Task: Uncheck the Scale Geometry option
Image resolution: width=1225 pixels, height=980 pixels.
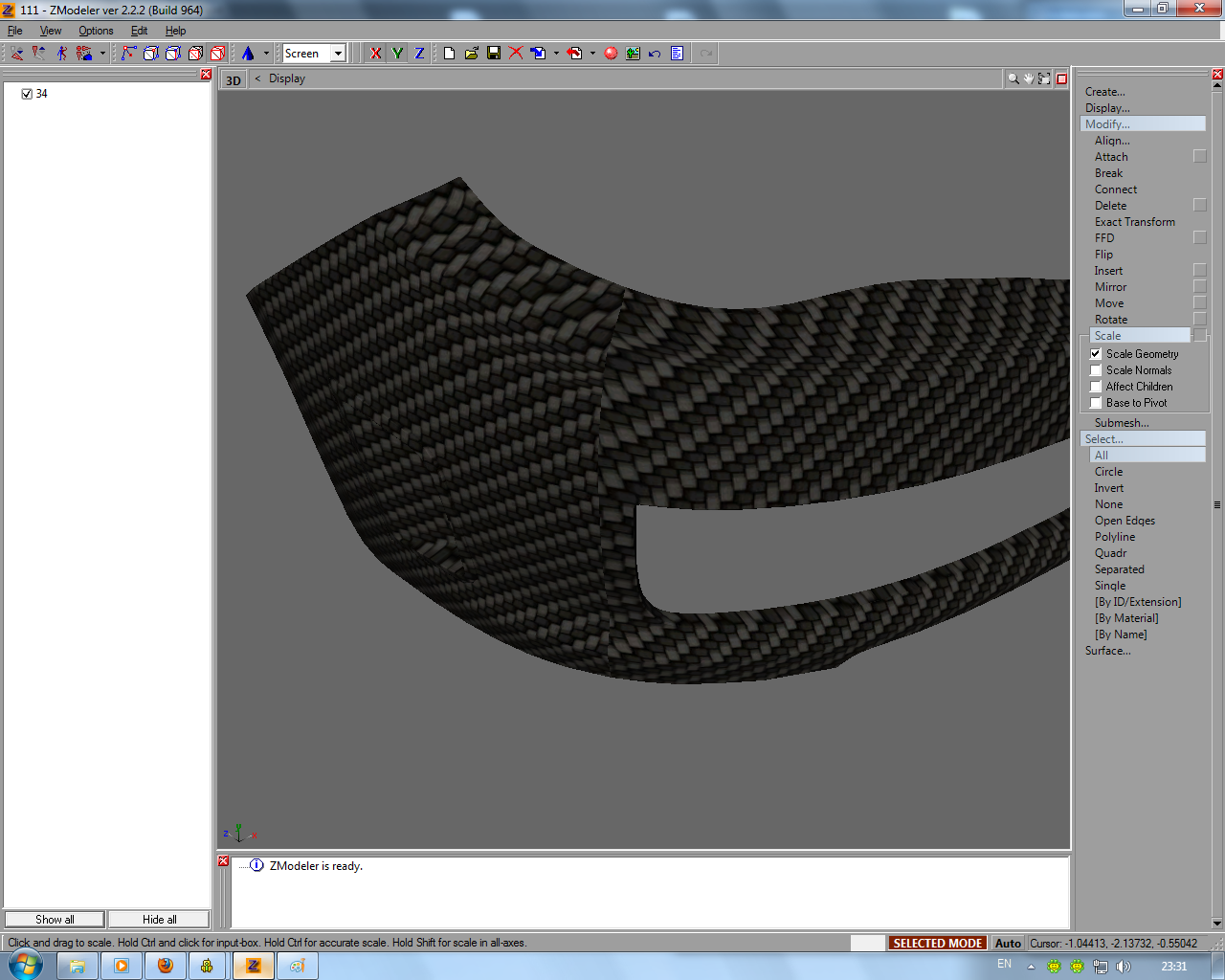Action: click(1096, 354)
